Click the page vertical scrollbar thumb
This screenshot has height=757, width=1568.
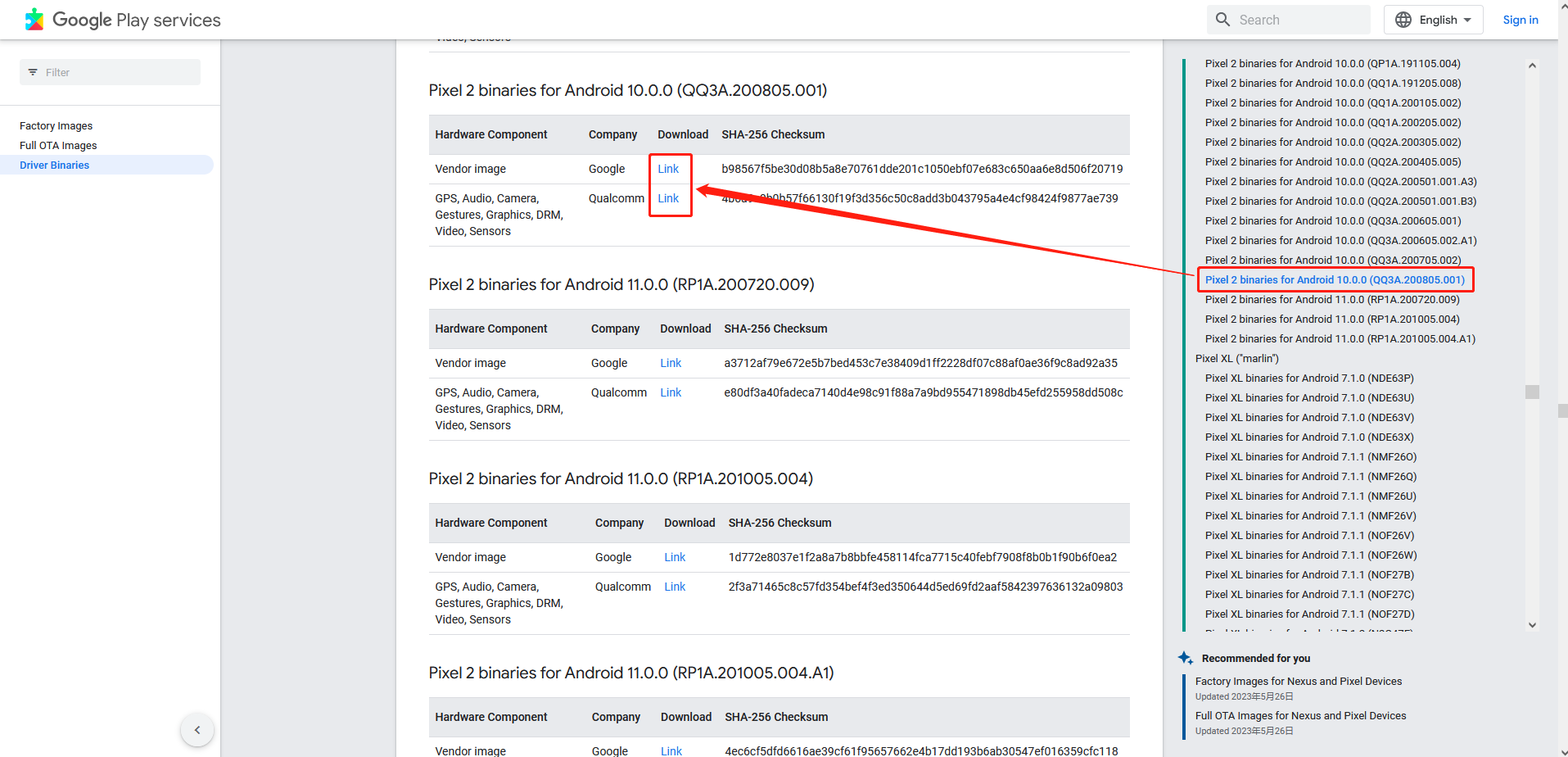coord(1562,410)
